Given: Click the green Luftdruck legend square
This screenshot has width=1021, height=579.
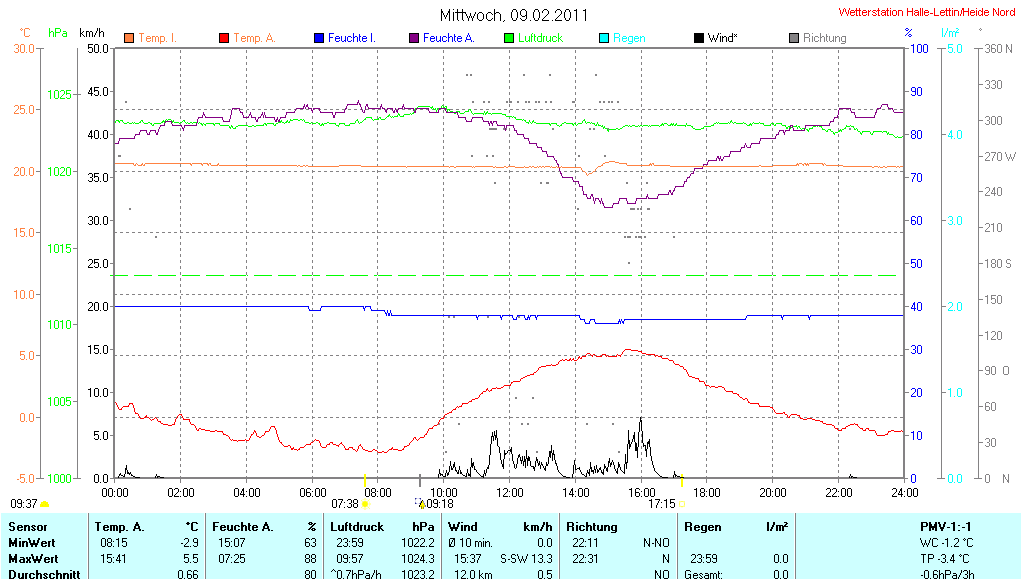Looking at the screenshot, I should pos(508,38).
